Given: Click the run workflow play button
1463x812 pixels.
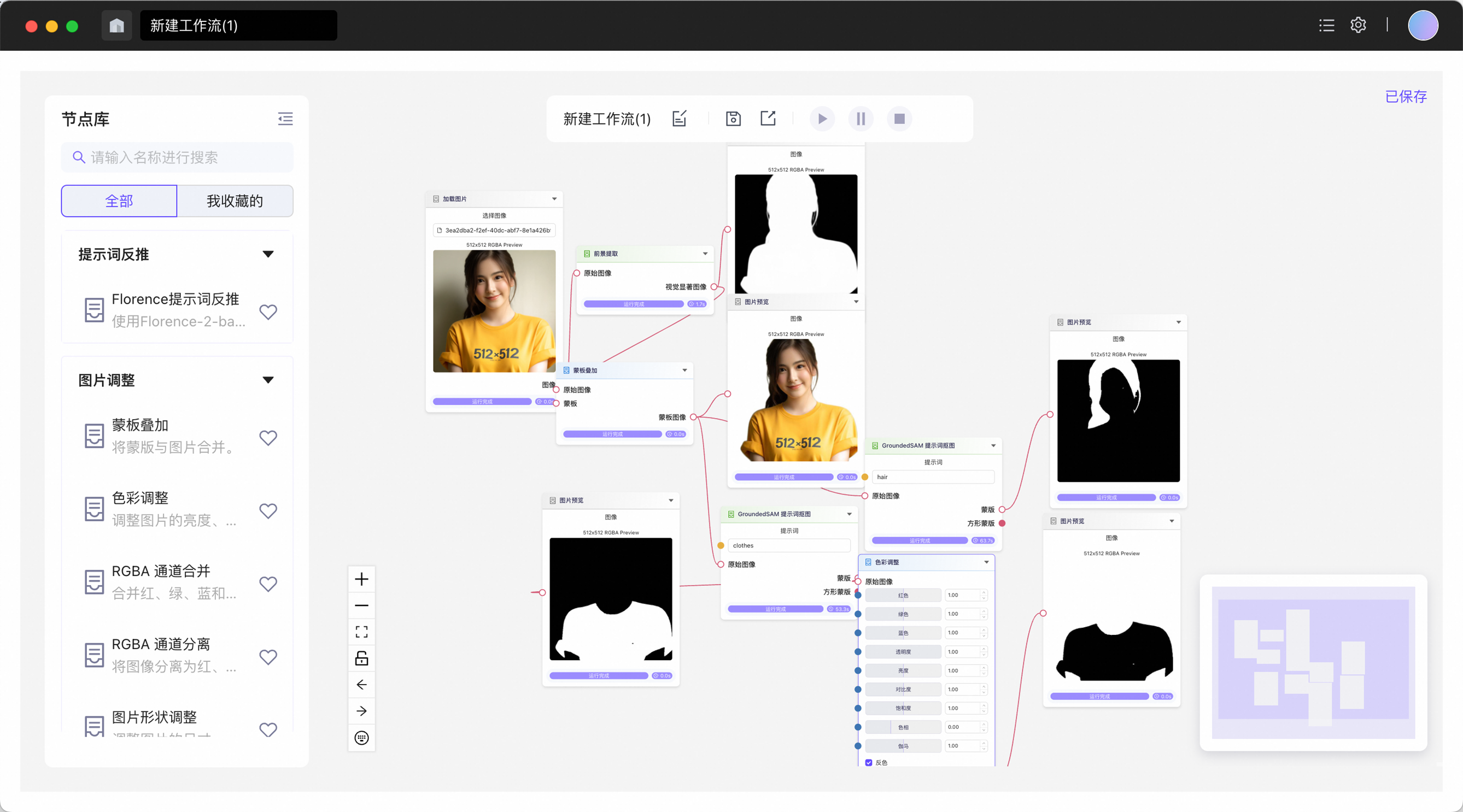Looking at the screenshot, I should [x=822, y=119].
